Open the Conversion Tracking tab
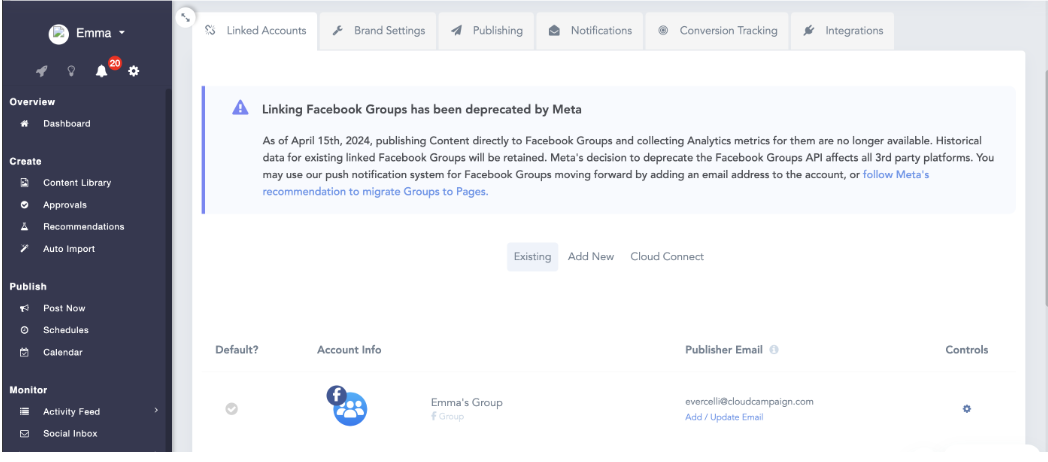 pos(717,31)
